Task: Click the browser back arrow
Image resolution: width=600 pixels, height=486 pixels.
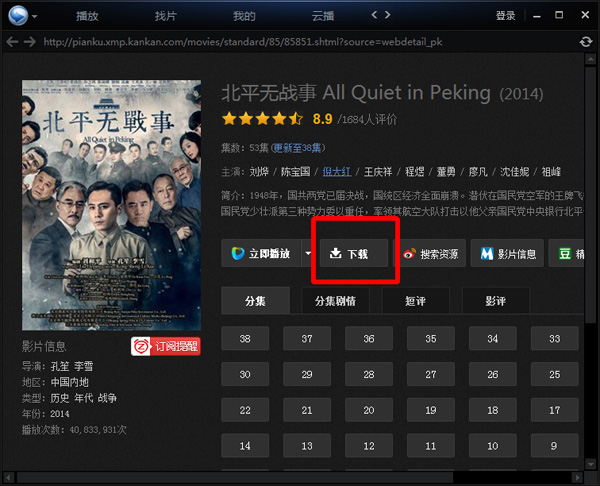Action: pyautogui.click(x=12, y=41)
